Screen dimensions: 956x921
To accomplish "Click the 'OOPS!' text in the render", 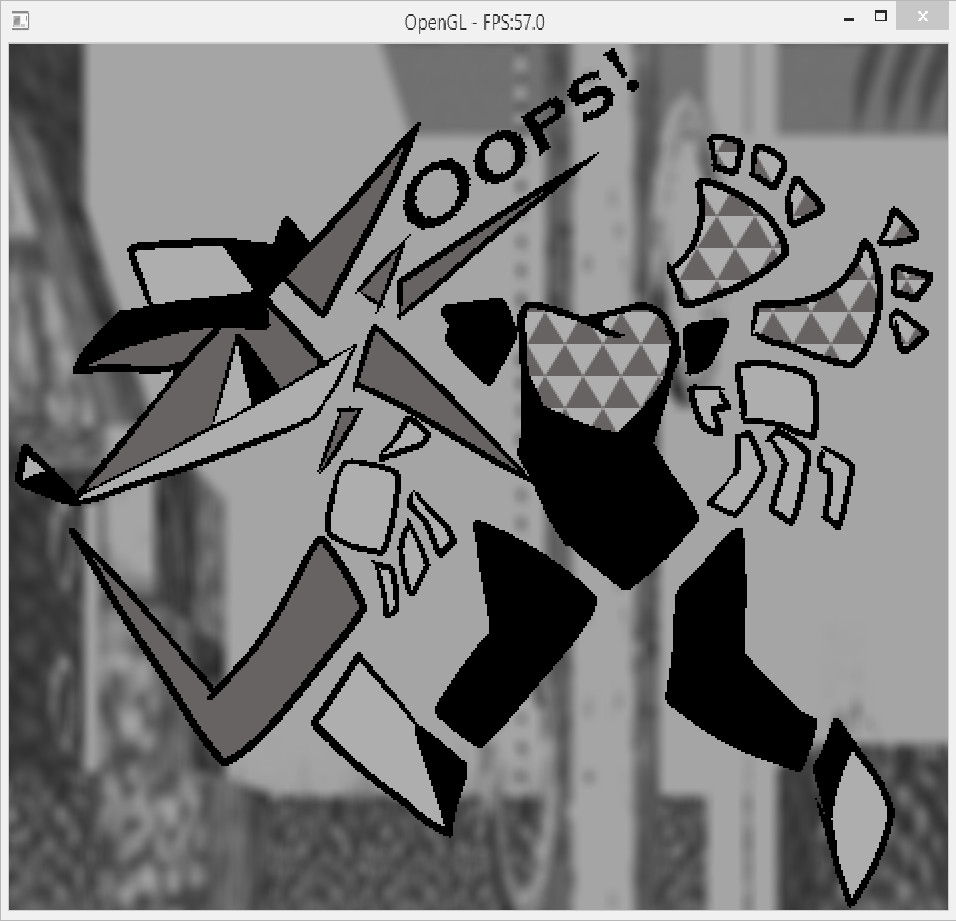I will (521, 138).
